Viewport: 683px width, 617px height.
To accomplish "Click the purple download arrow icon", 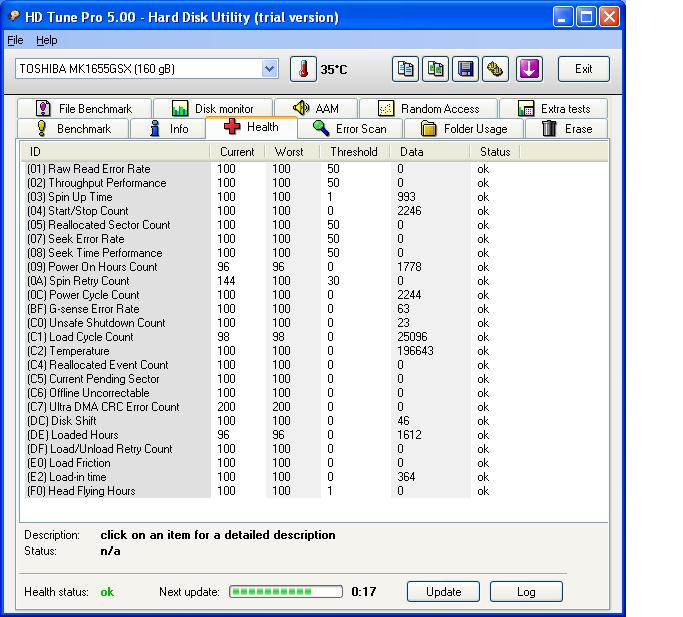I will pyautogui.click(x=529, y=69).
